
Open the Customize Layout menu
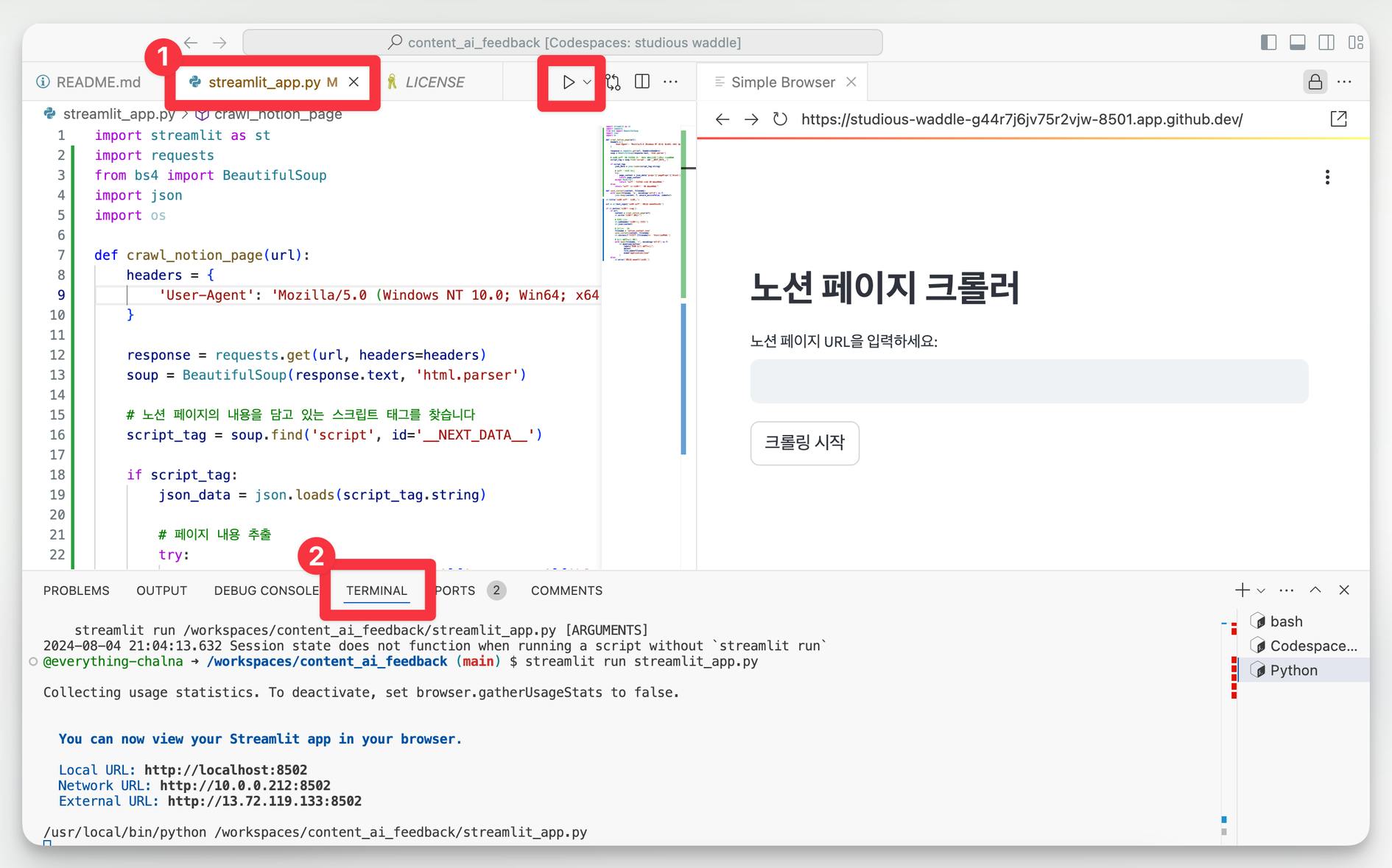[x=1356, y=43]
